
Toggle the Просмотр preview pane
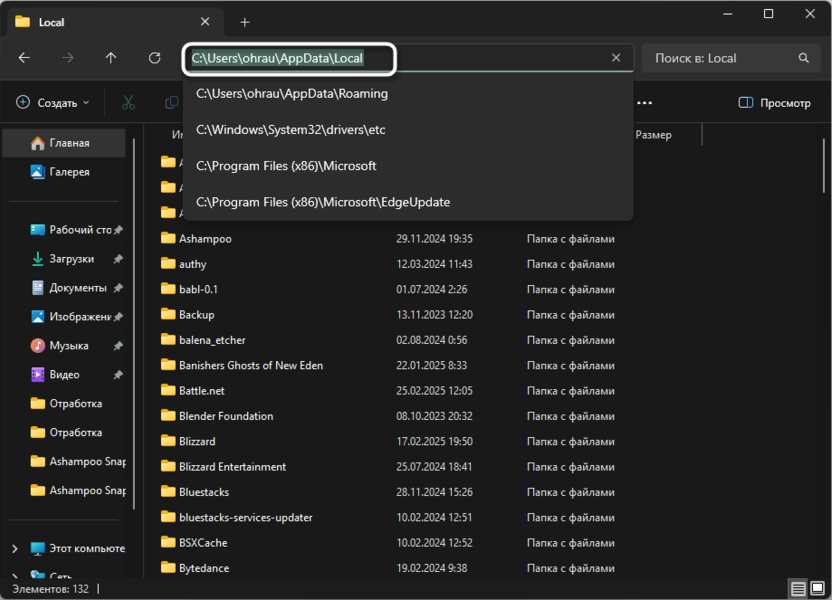(x=774, y=102)
